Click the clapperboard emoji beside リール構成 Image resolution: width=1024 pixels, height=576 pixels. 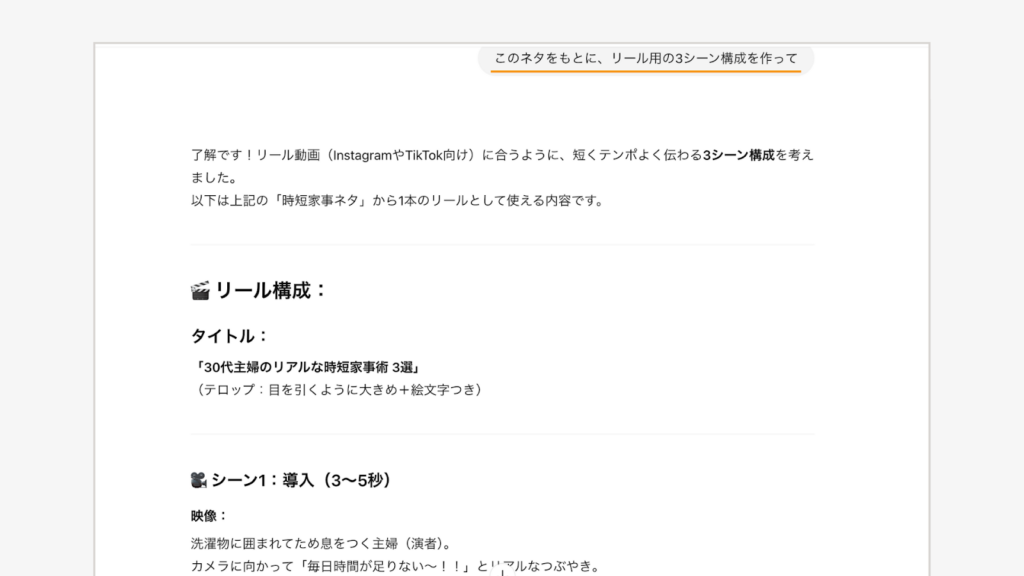point(199,291)
